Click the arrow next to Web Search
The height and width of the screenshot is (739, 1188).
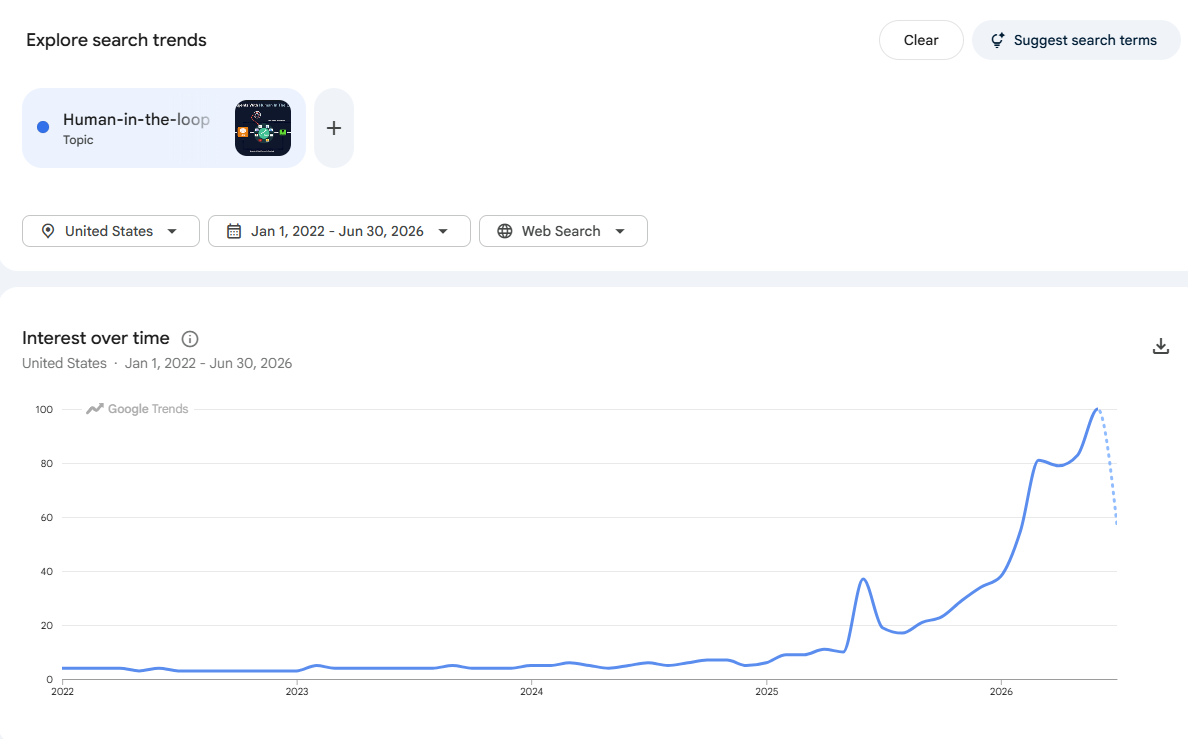[x=620, y=231]
